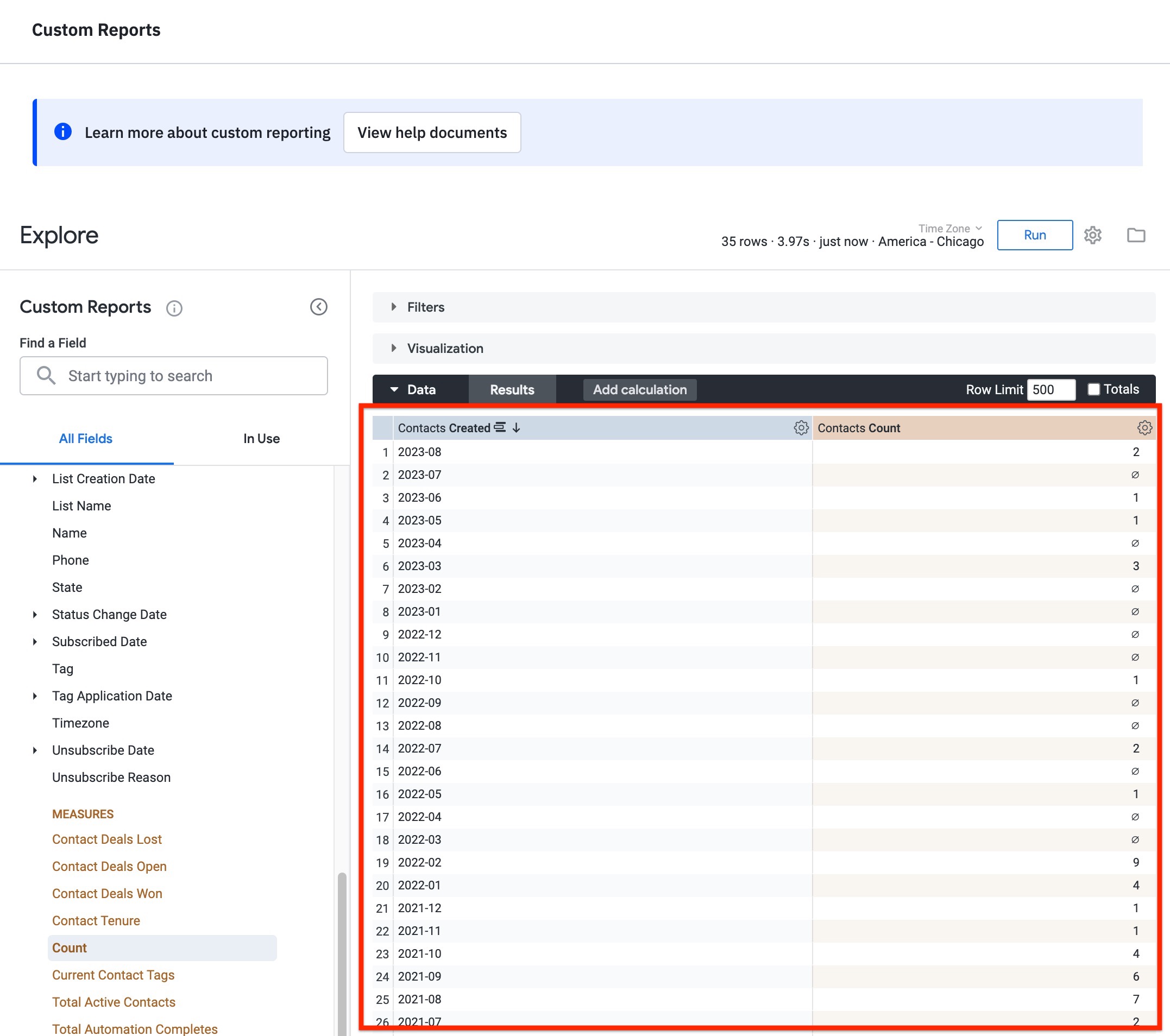This screenshot has width=1170, height=1036.
Task: Collapse field picker with left arrow icon
Action: [318, 307]
